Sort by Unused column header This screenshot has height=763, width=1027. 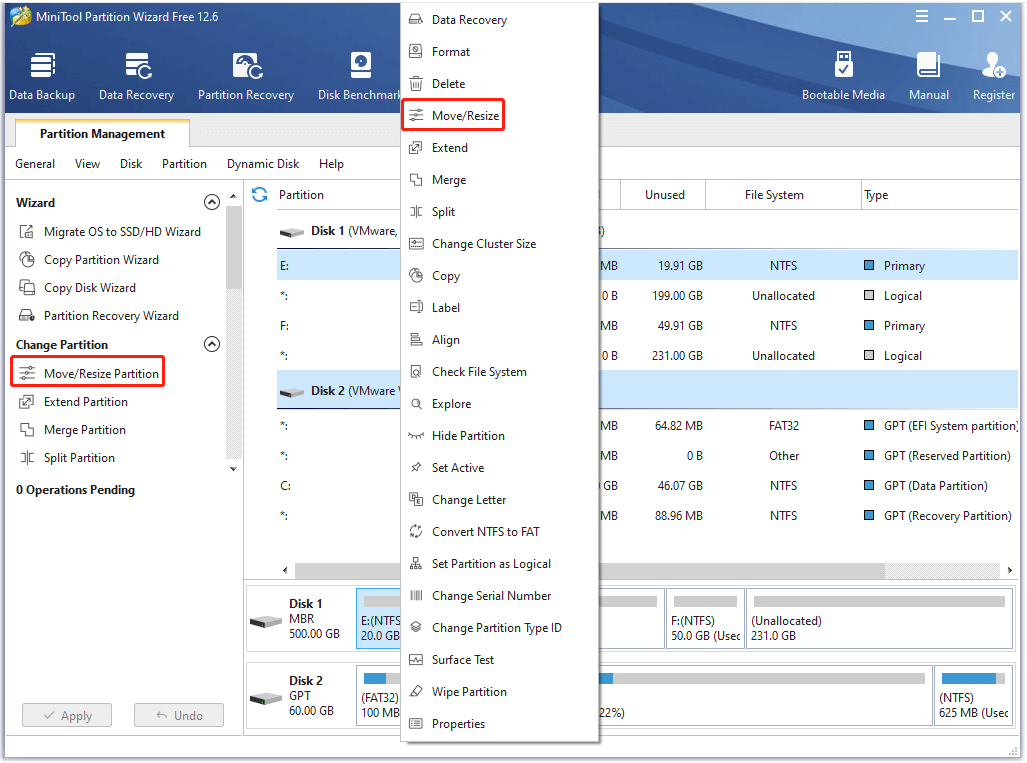click(664, 195)
